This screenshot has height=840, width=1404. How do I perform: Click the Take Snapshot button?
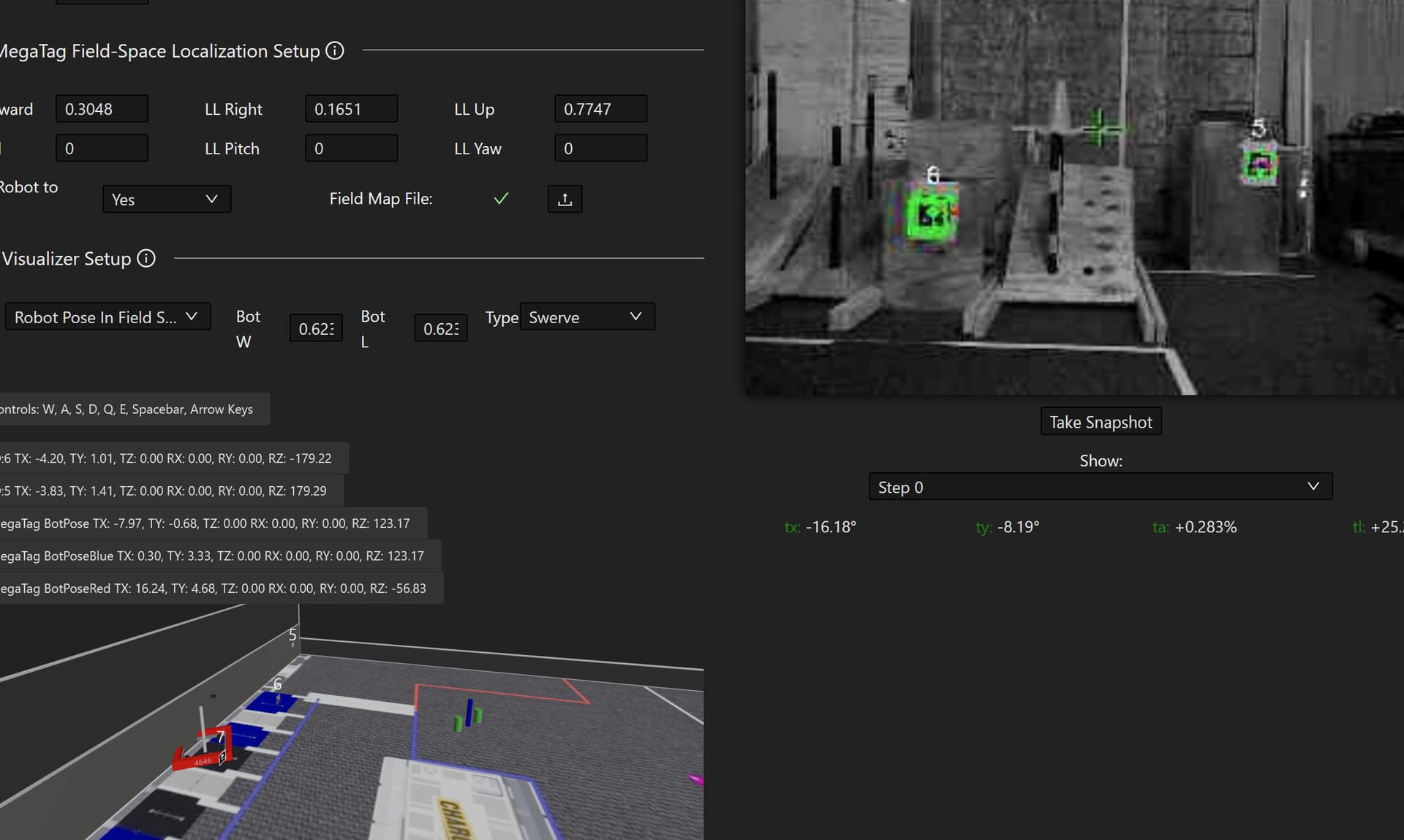(1101, 422)
